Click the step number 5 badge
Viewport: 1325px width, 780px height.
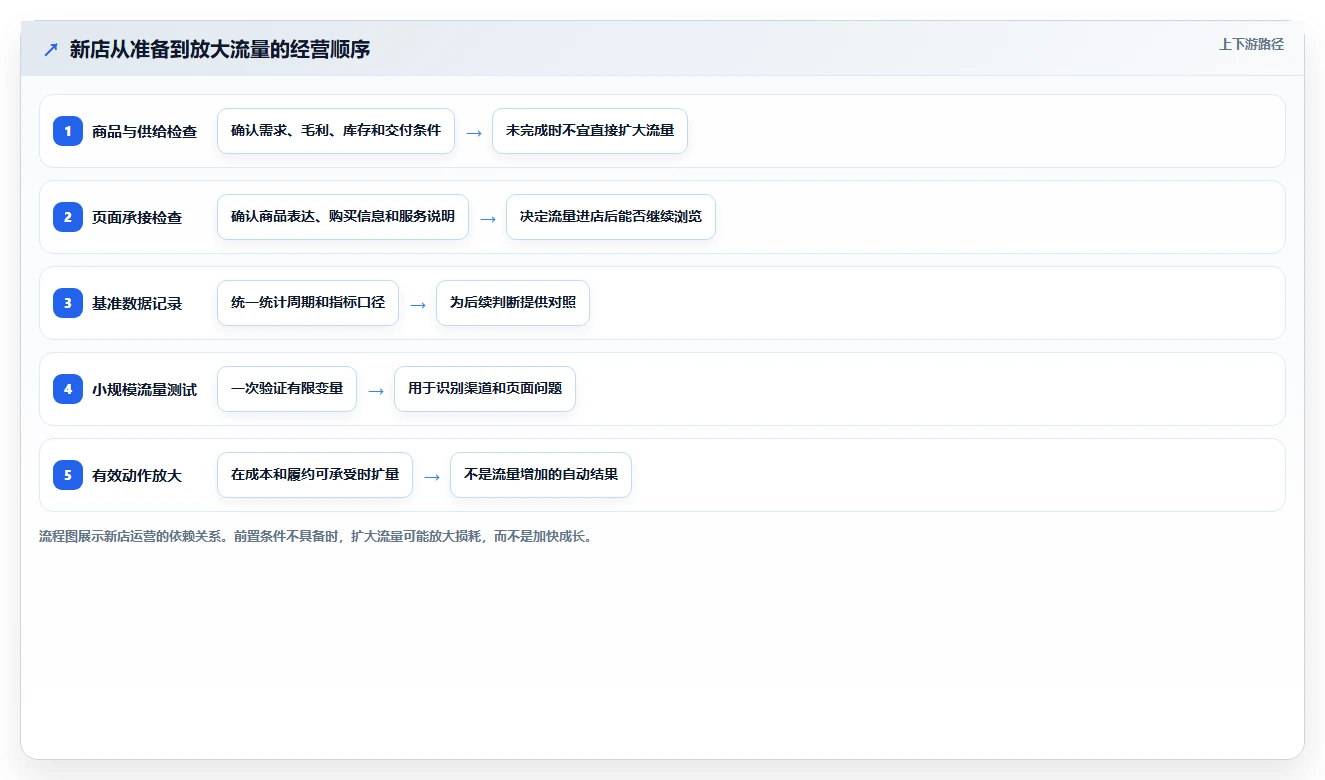(x=68, y=475)
